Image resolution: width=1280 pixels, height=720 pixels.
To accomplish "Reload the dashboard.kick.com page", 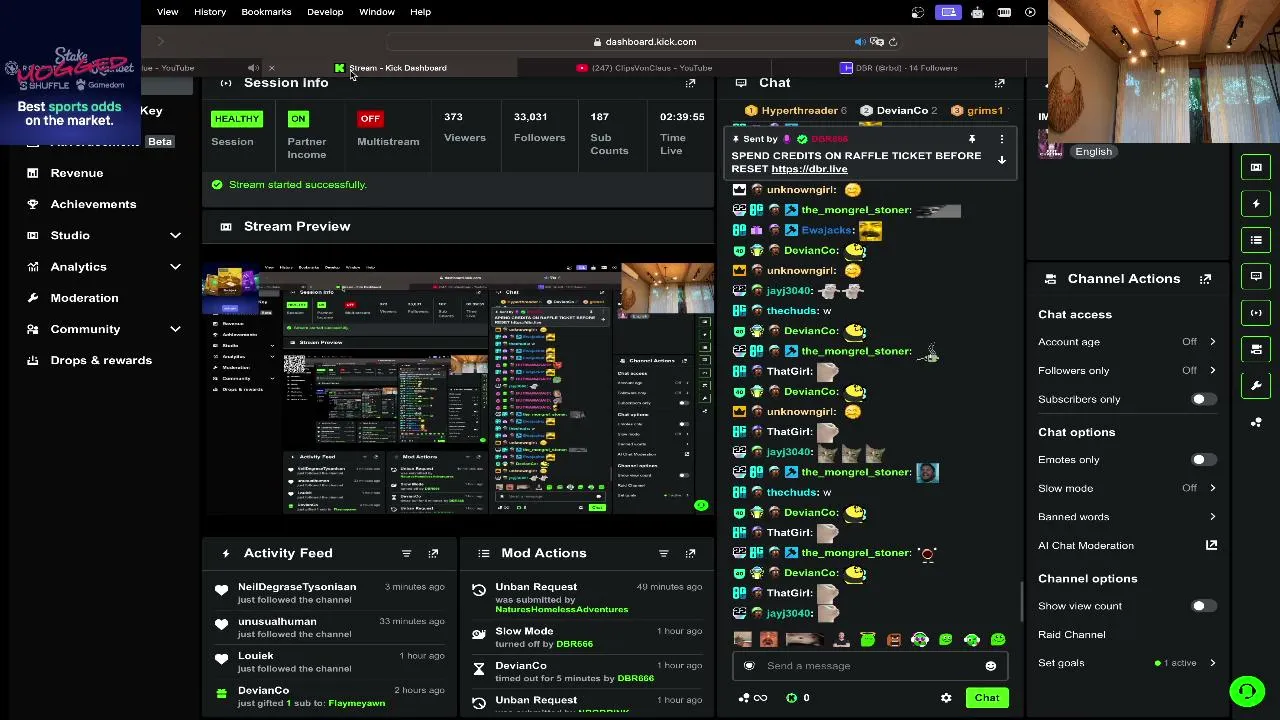I will (893, 42).
